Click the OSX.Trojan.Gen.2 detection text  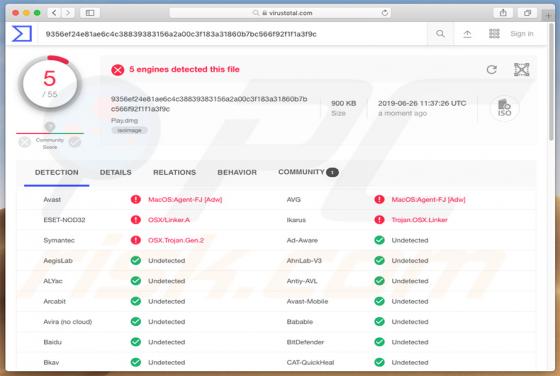[x=176, y=240]
